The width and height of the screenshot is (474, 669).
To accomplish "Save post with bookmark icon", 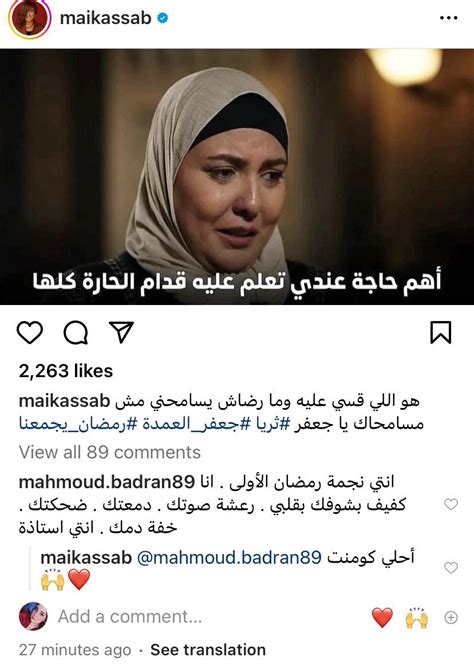I will tap(440, 332).
